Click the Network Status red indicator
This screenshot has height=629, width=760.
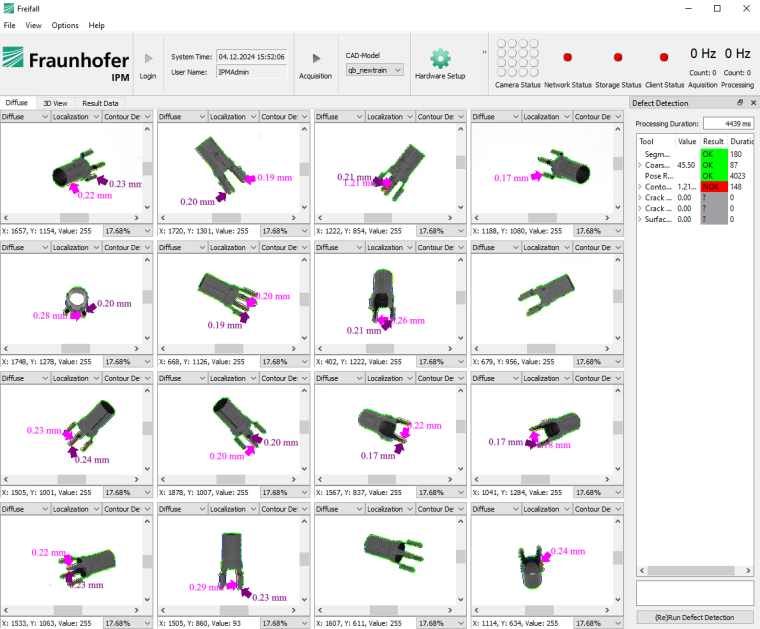pyautogui.click(x=568, y=58)
